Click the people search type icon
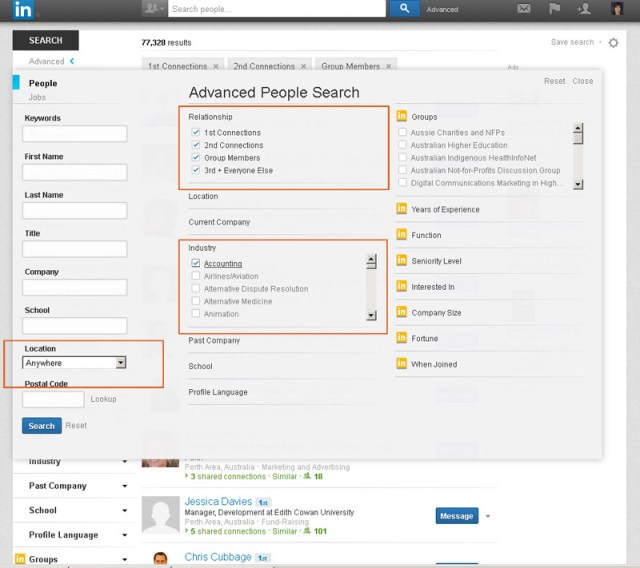This screenshot has height=568, width=640. coord(155,8)
